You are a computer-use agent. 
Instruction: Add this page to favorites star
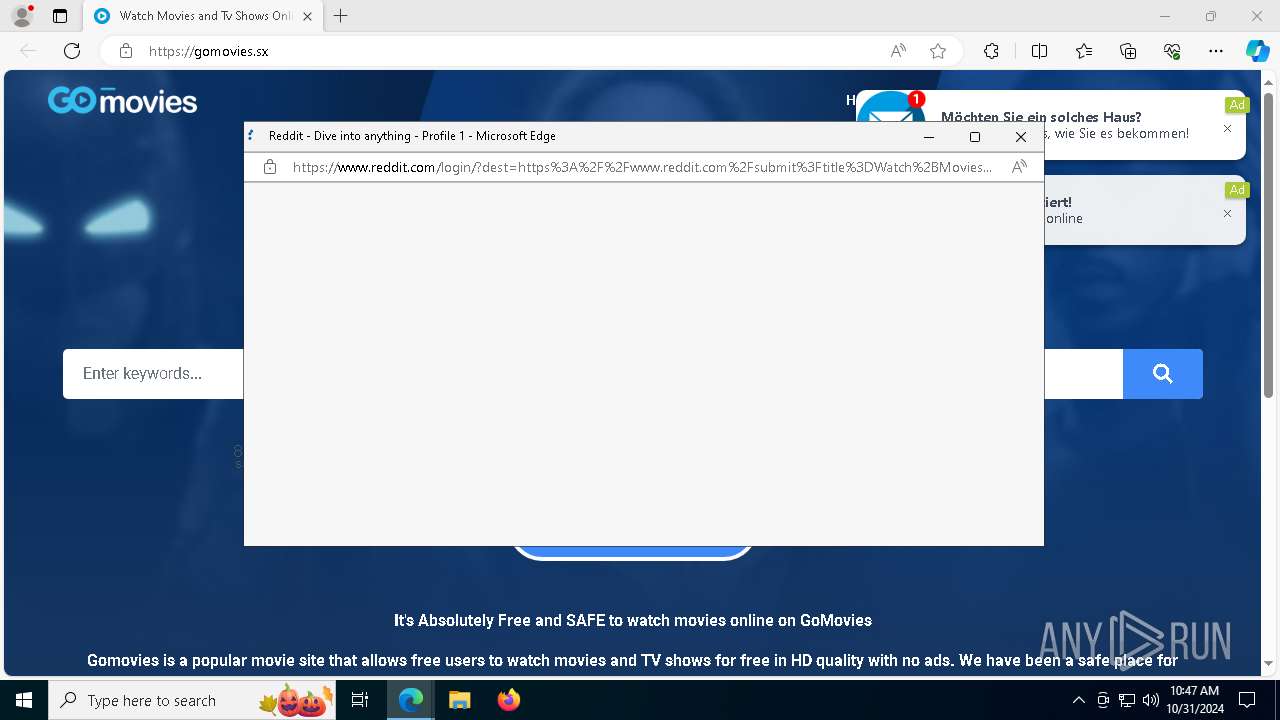click(x=938, y=51)
